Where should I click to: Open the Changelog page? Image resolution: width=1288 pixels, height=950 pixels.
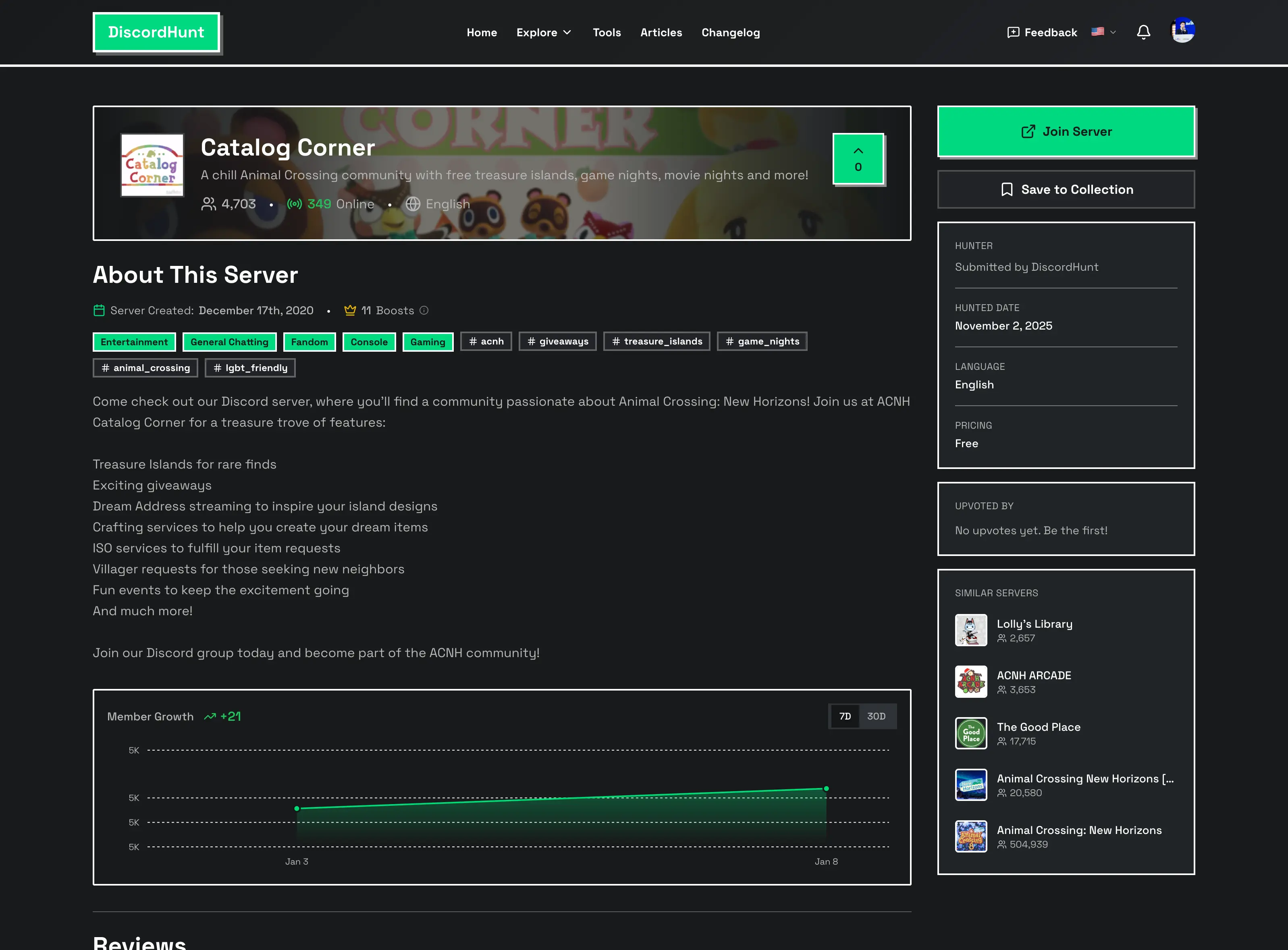pyautogui.click(x=730, y=33)
